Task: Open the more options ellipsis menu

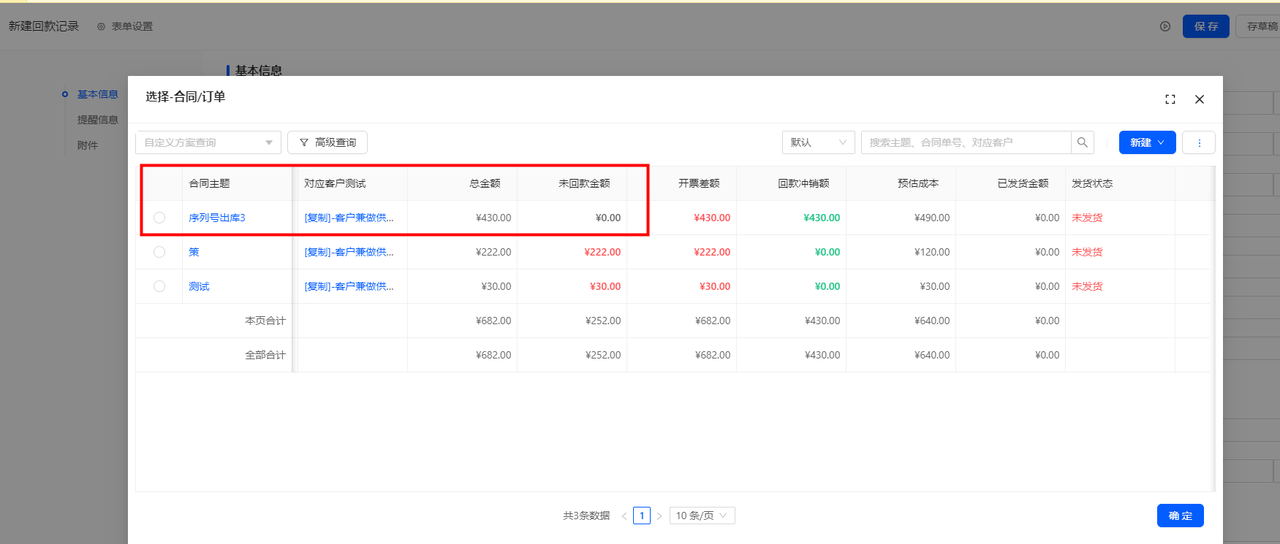Action: pos(1198,143)
